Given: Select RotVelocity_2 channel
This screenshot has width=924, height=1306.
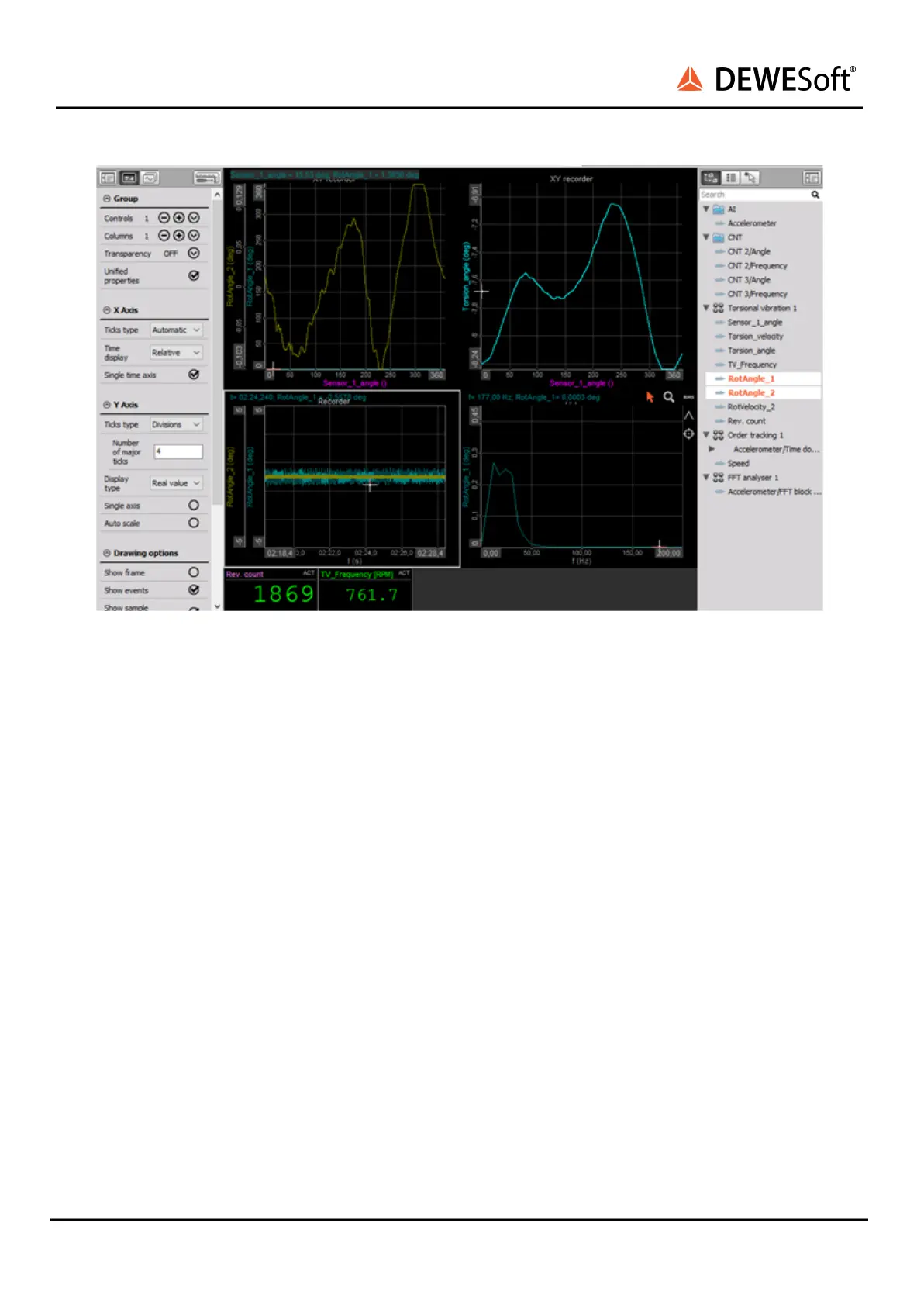Looking at the screenshot, I should coord(750,406).
